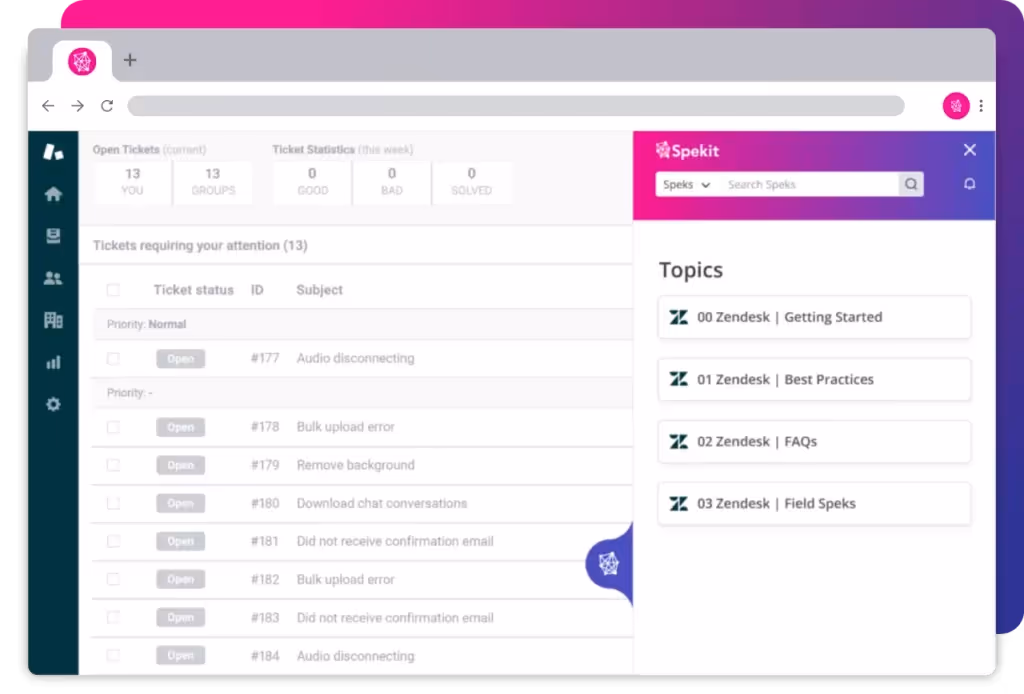This screenshot has width=1024, height=694.
Task: Click the 0 BAD ticket statistic
Action: pyautogui.click(x=392, y=182)
